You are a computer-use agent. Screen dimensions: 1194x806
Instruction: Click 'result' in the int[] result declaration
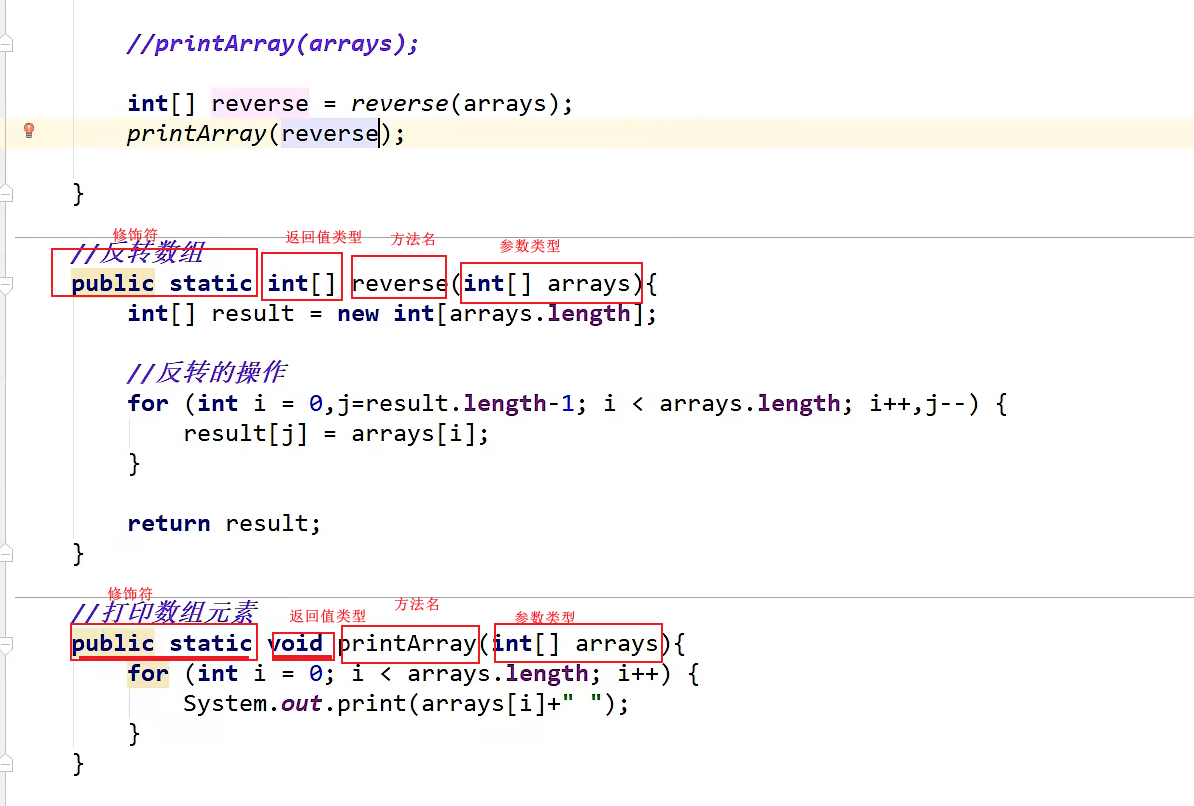click(253, 314)
